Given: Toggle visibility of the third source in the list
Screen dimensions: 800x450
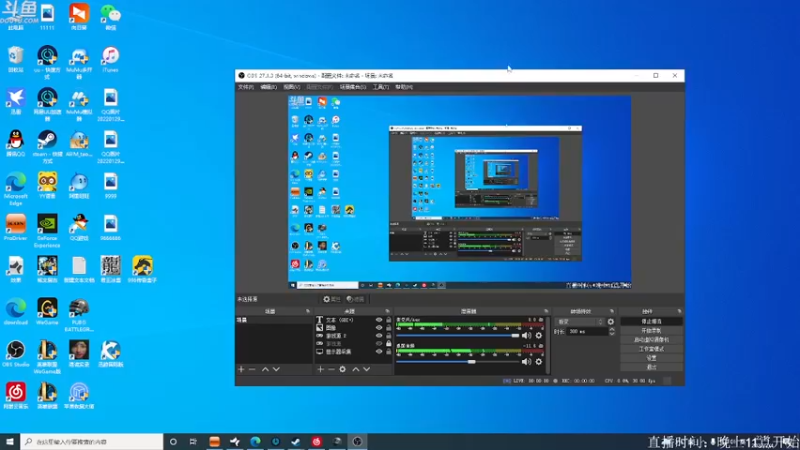Looking at the screenshot, I should coord(379,336).
